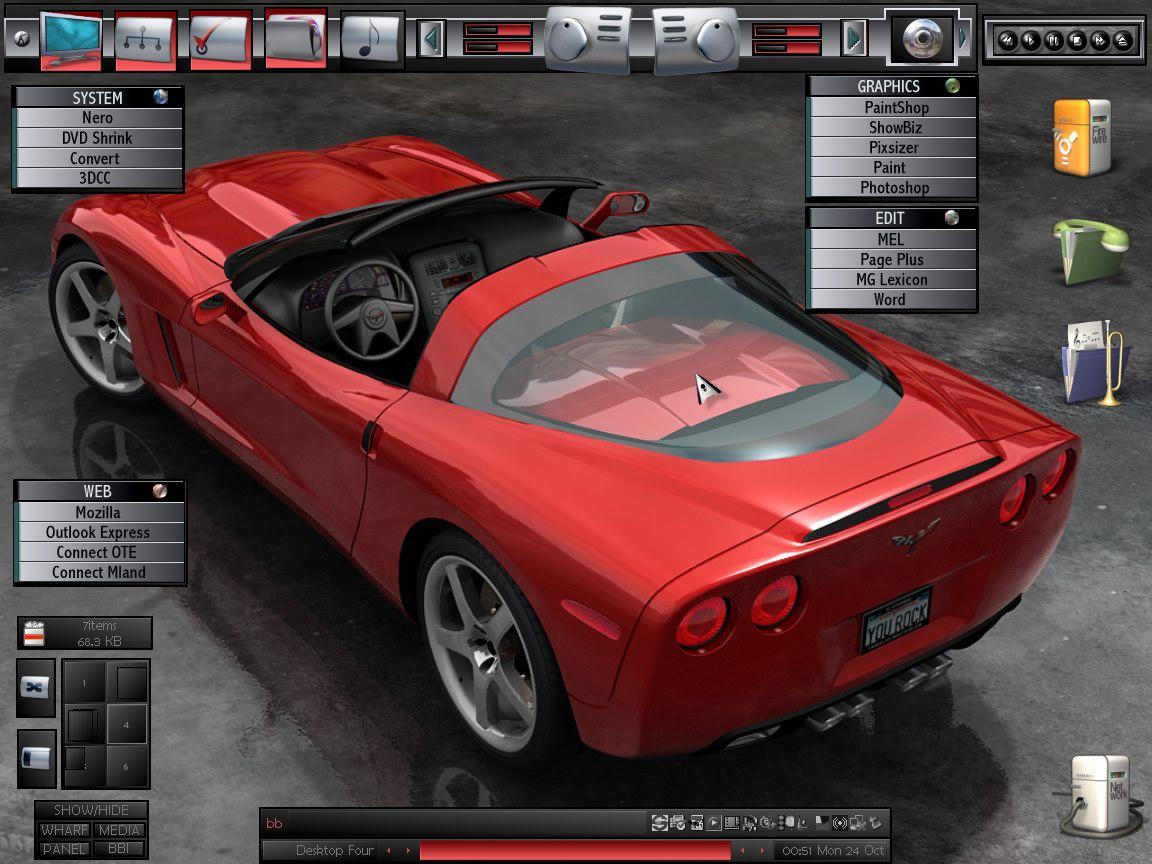Open Convert in SYSTEM menu
Screen dimensions: 1152x864
tap(99, 158)
